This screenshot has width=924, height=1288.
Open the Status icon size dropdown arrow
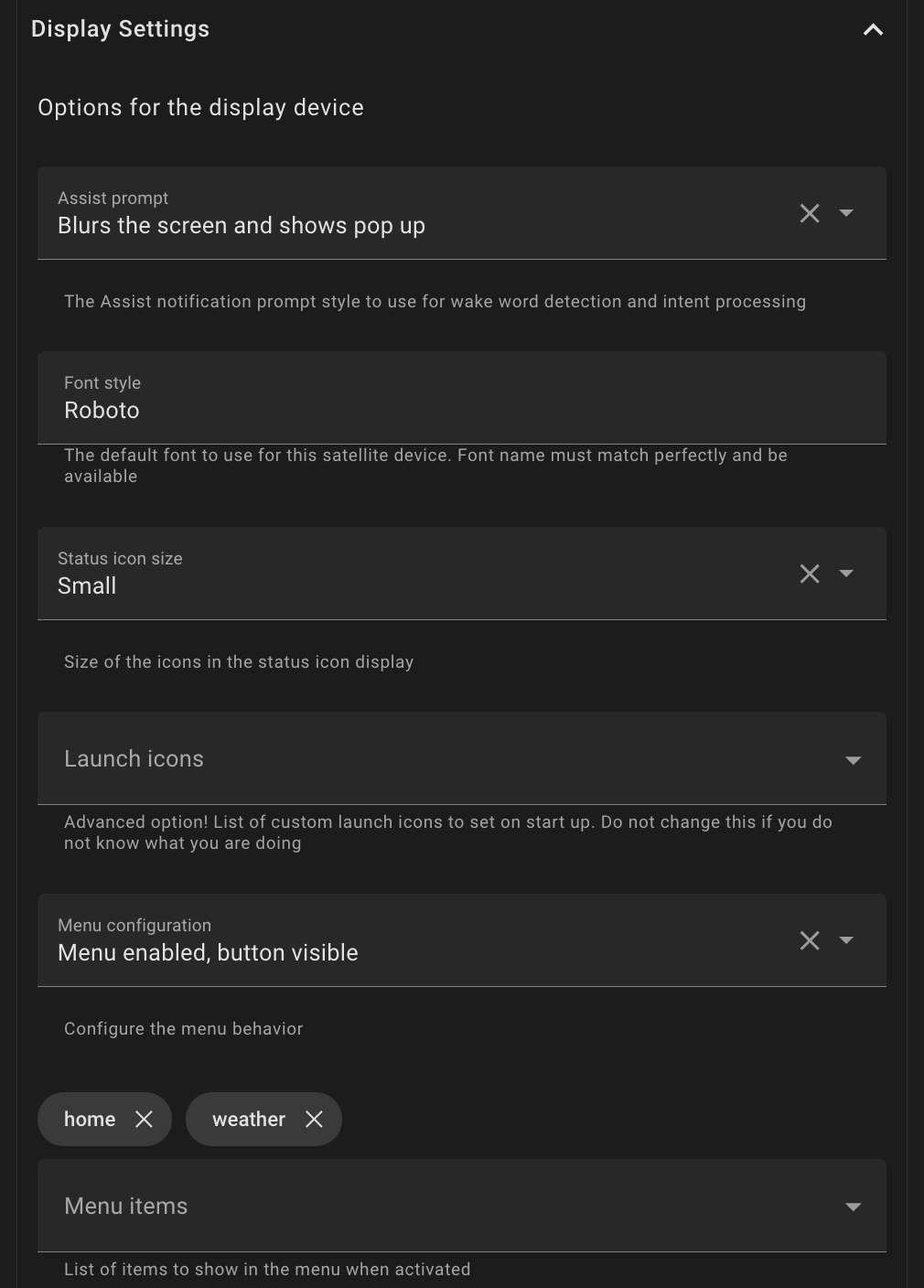coord(846,574)
